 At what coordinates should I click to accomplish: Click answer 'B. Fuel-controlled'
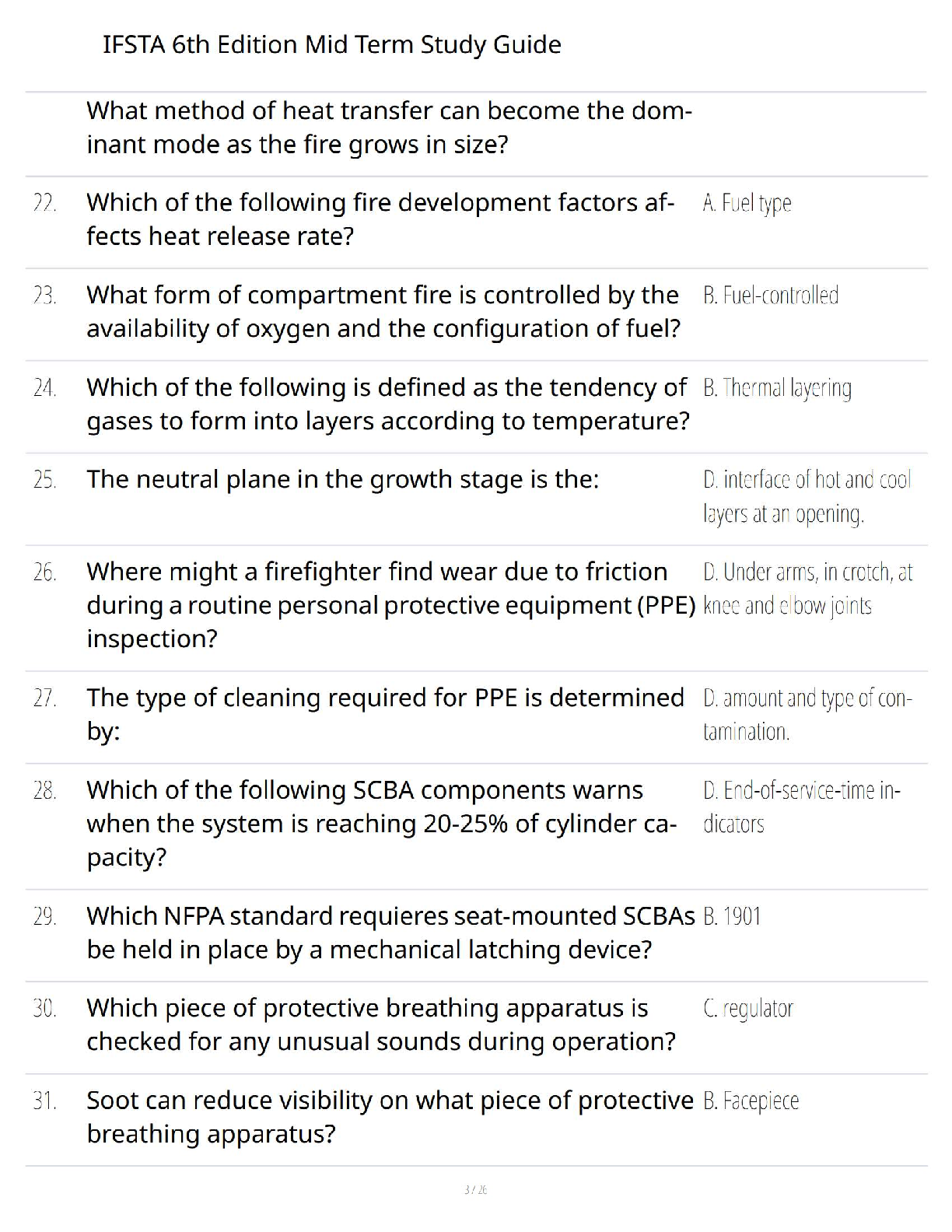pos(771,296)
